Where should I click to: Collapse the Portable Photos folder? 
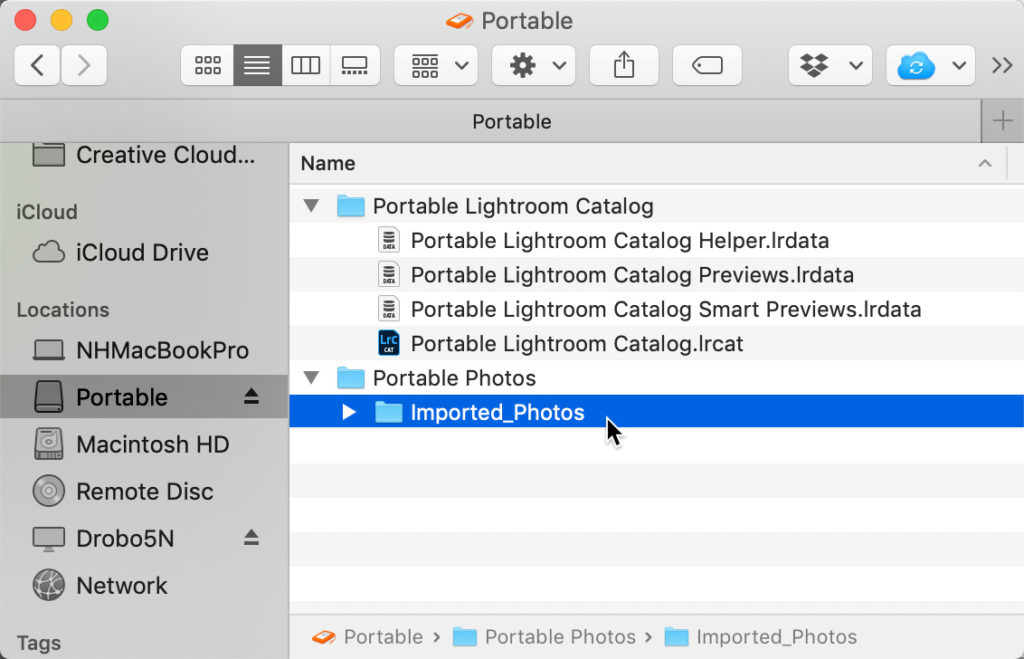pyautogui.click(x=312, y=378)
